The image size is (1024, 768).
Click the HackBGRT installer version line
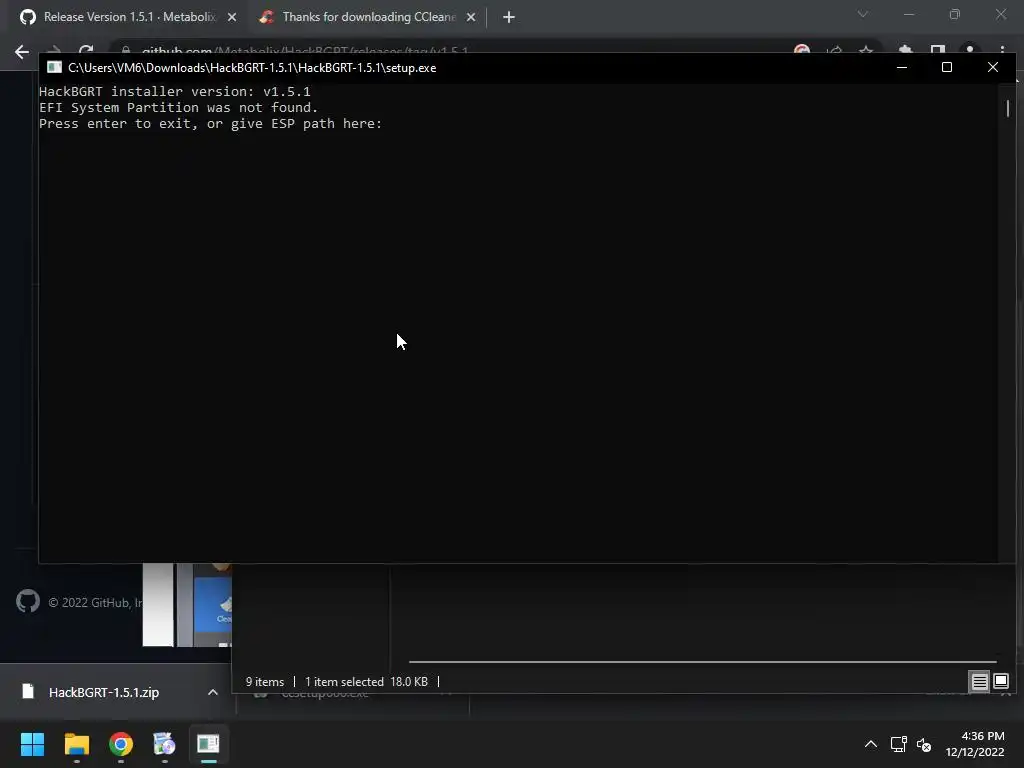174,91
